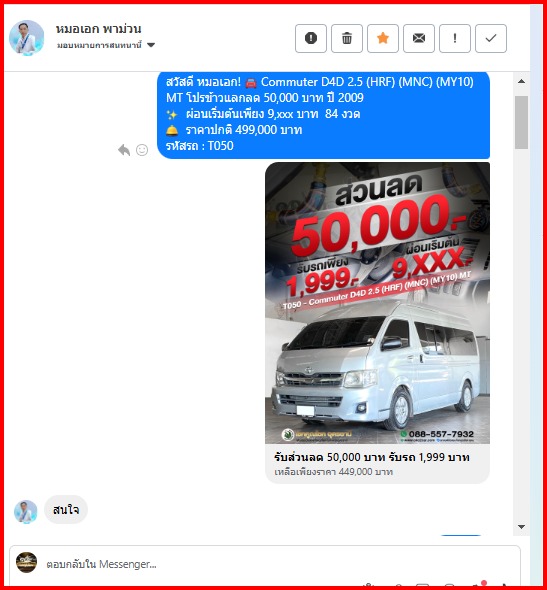Viewport: 547px width, 590px height.
Task: Click the chat scrollbar down arrow
Action: point(521,527)
